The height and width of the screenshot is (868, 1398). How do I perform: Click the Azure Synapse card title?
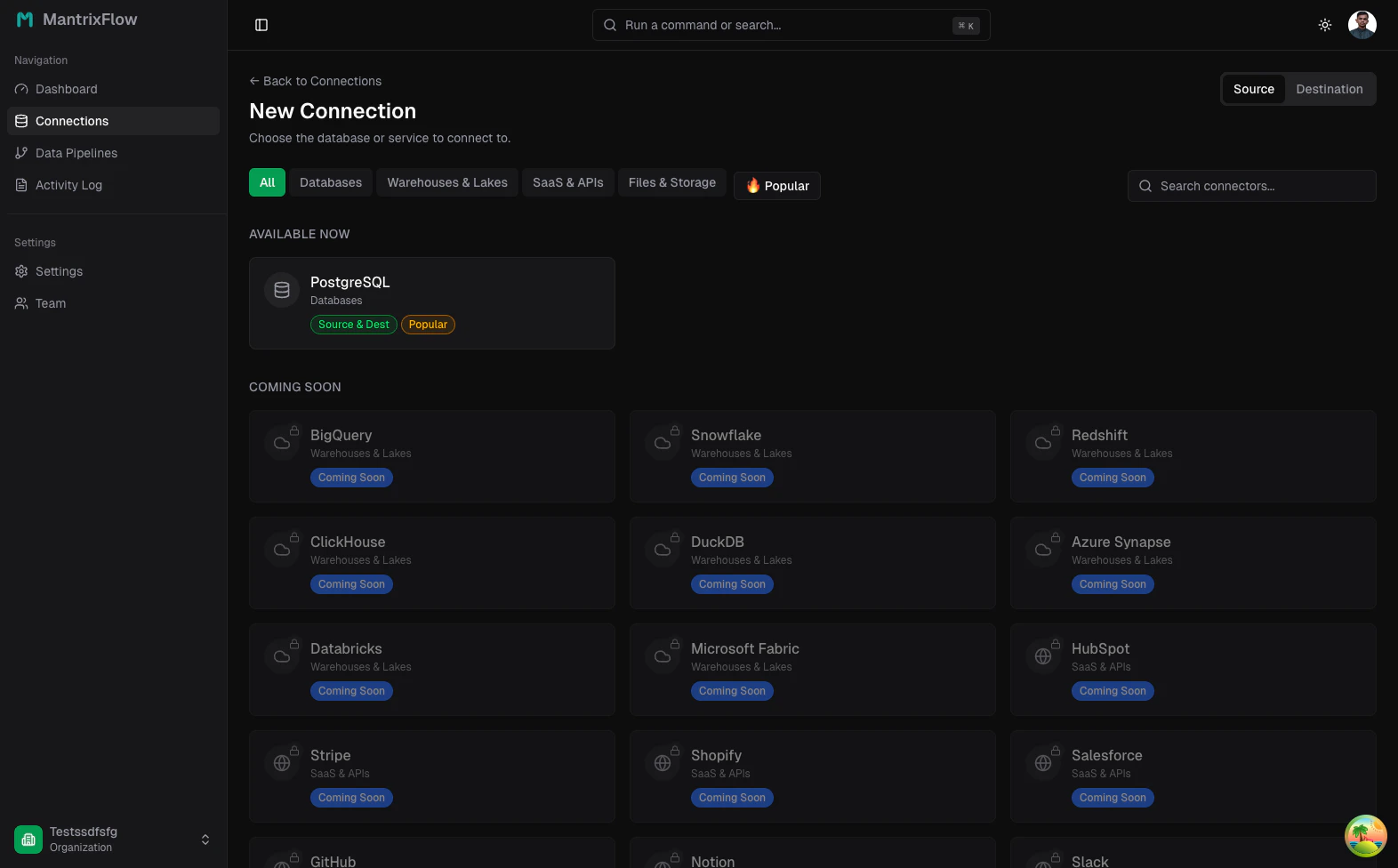pos(1121,542)
